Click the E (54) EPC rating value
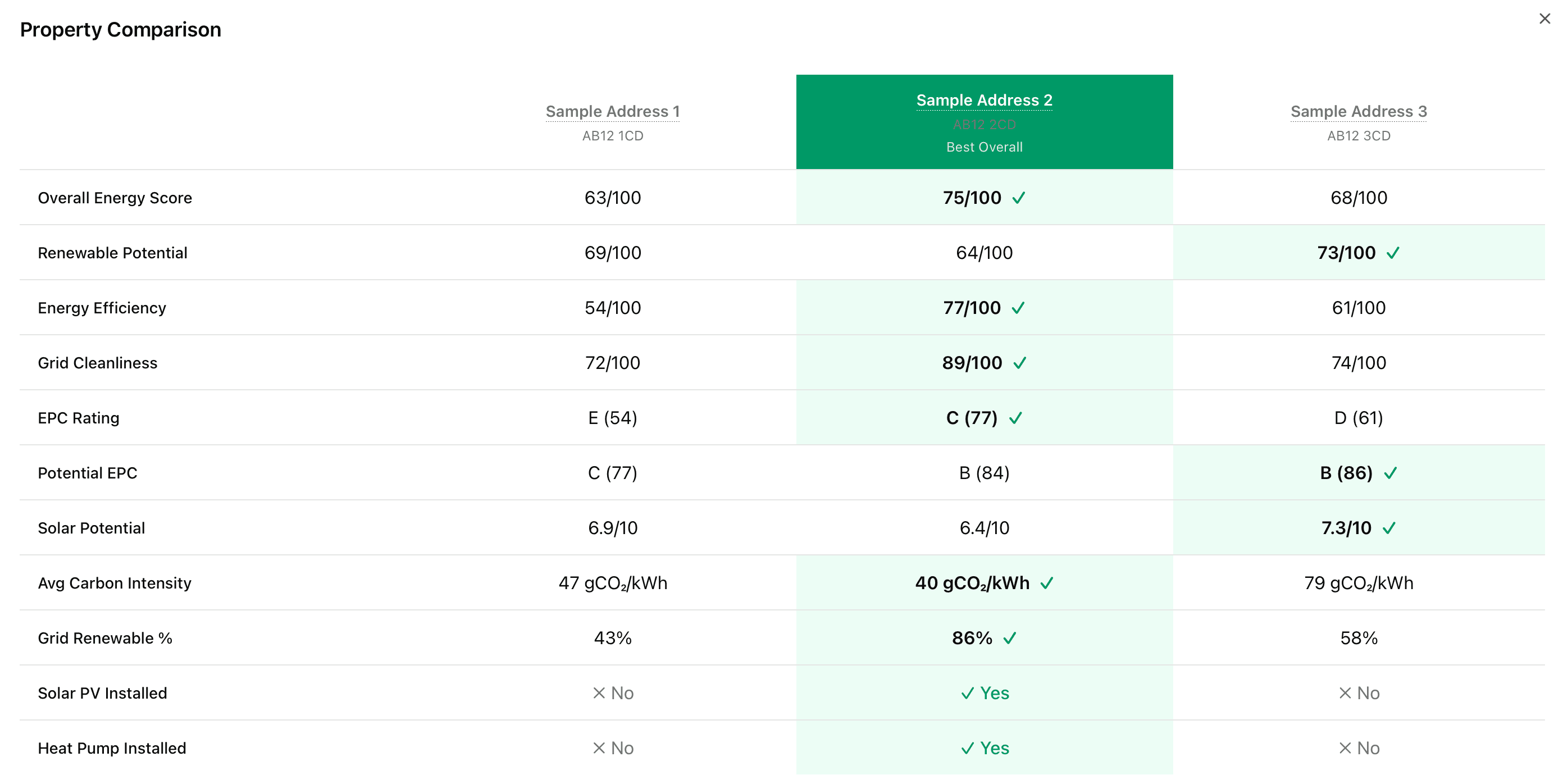This screenshot has width=1563, height=784. [x=612, y=418]
